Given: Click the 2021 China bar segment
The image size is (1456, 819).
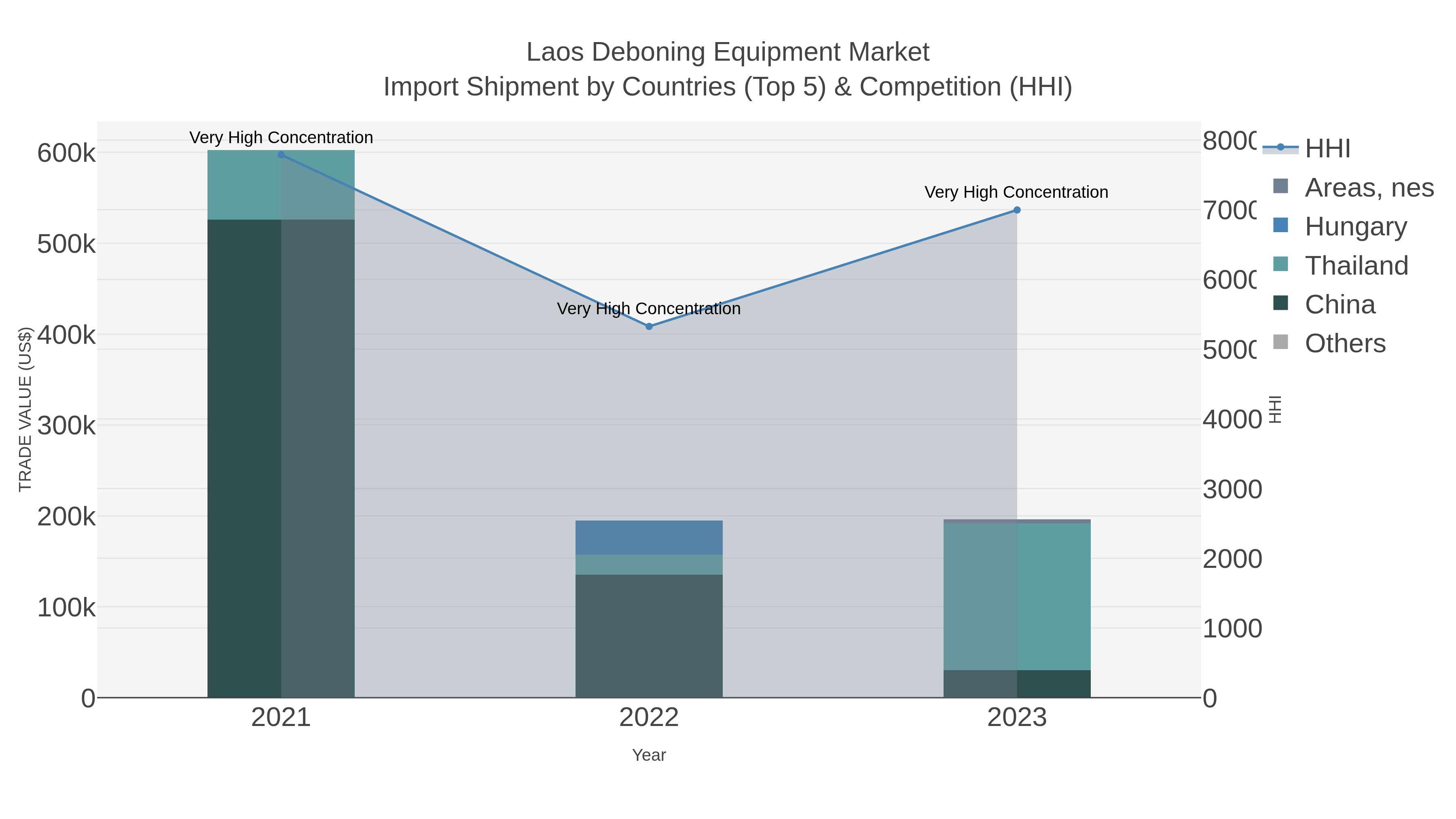Looking at the screenshot, I should [281, 458].
